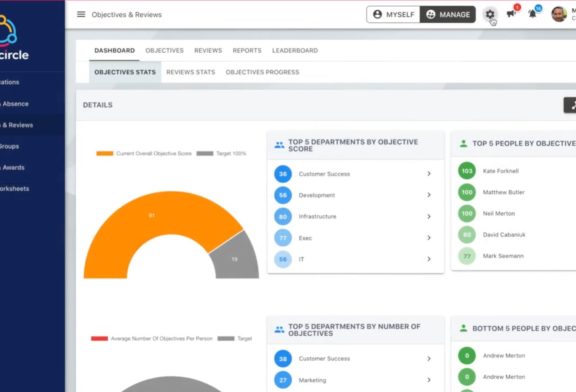Click person icon in Top 5 People header

pos(464,143)
